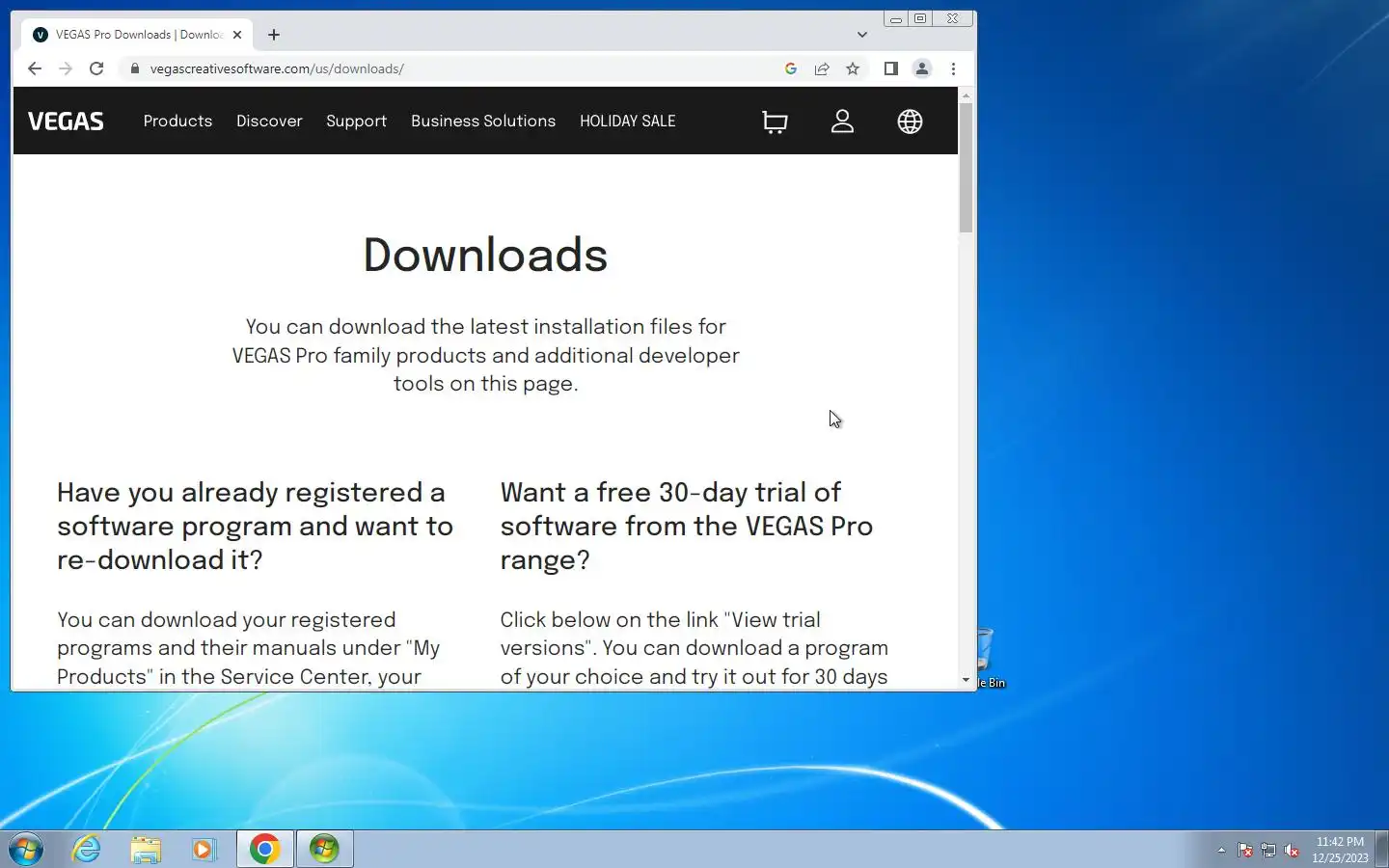Open the Support menu
This screenshot has height=868, width=1389.
pyautogui.click(x=356, y=122)
